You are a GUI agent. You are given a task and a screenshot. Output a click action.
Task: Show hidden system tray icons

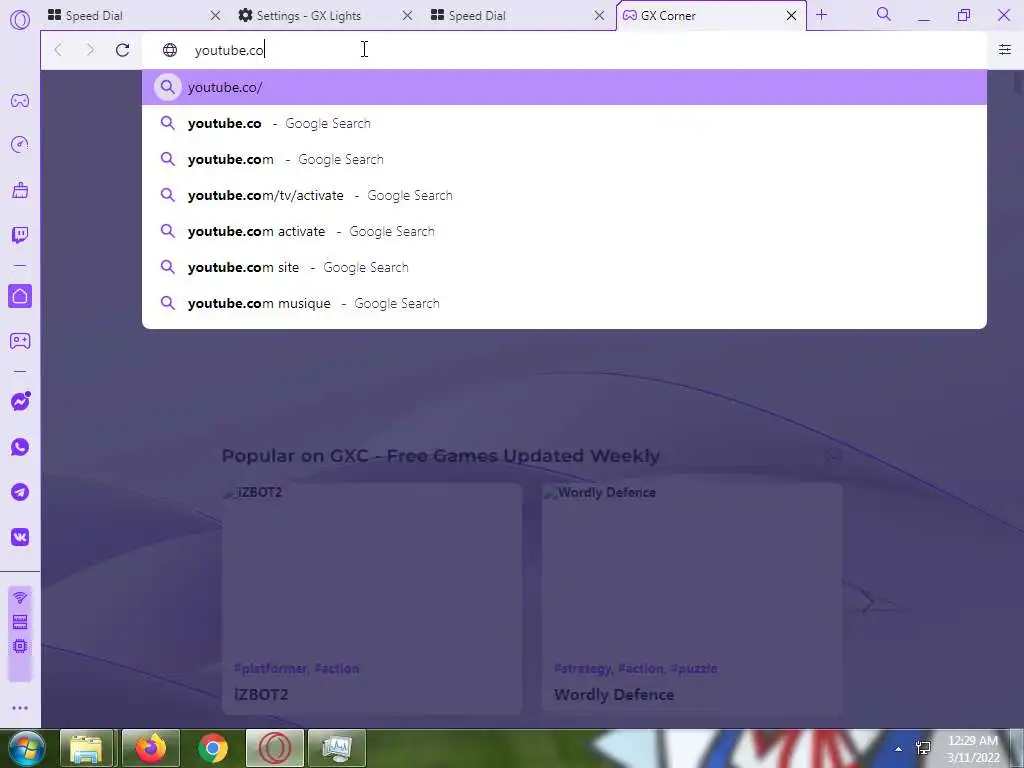coord(899,749)
